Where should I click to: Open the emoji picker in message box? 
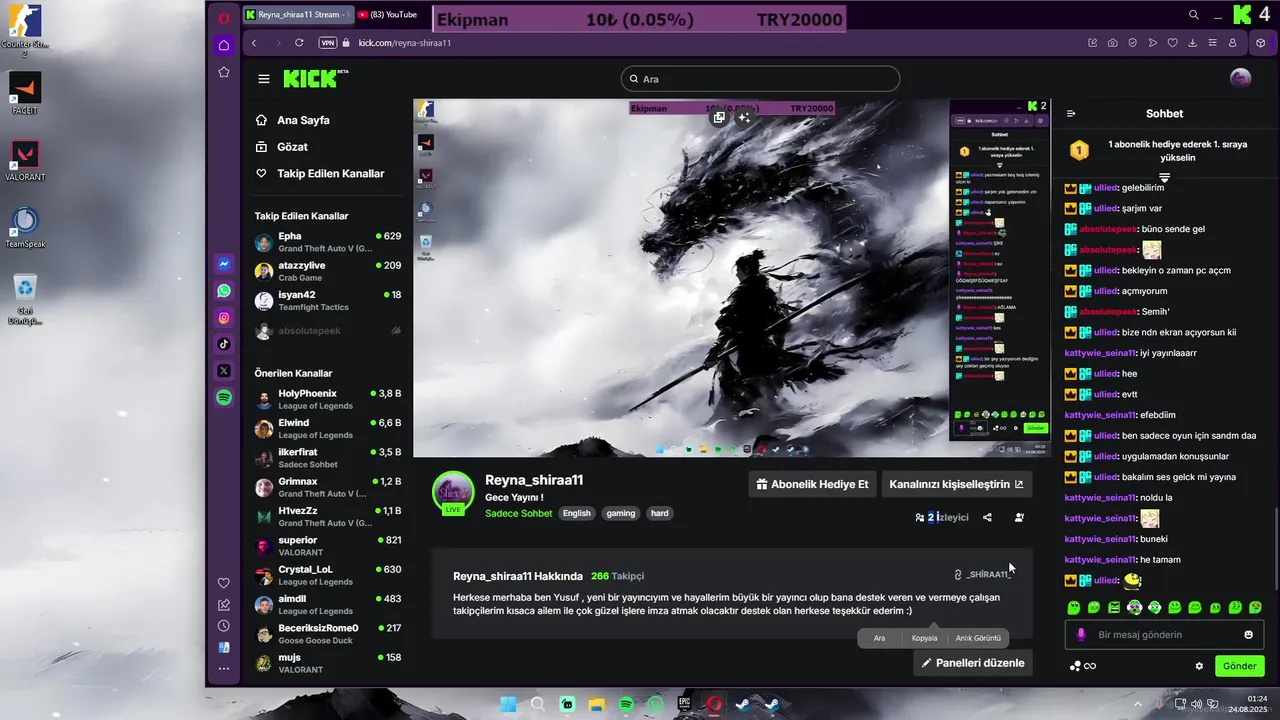click(1248, 634)
